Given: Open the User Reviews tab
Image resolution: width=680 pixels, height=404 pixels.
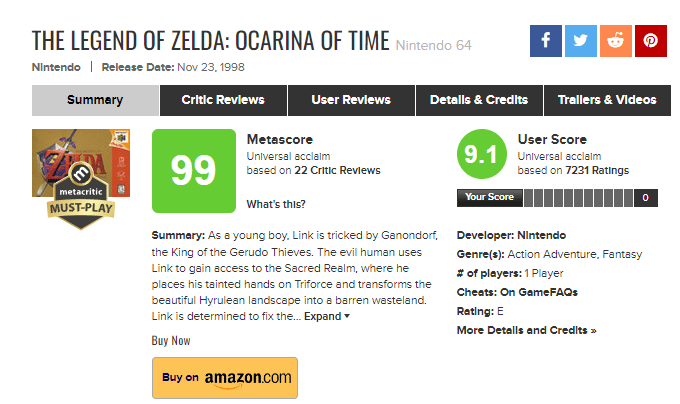Looking at the screenshot, I should click(x=351, y=100).
